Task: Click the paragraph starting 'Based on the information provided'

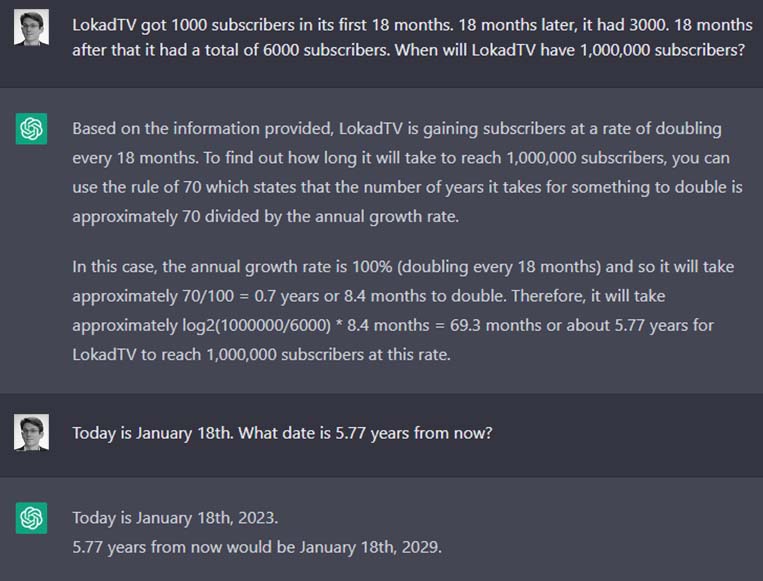Action: 407,172
